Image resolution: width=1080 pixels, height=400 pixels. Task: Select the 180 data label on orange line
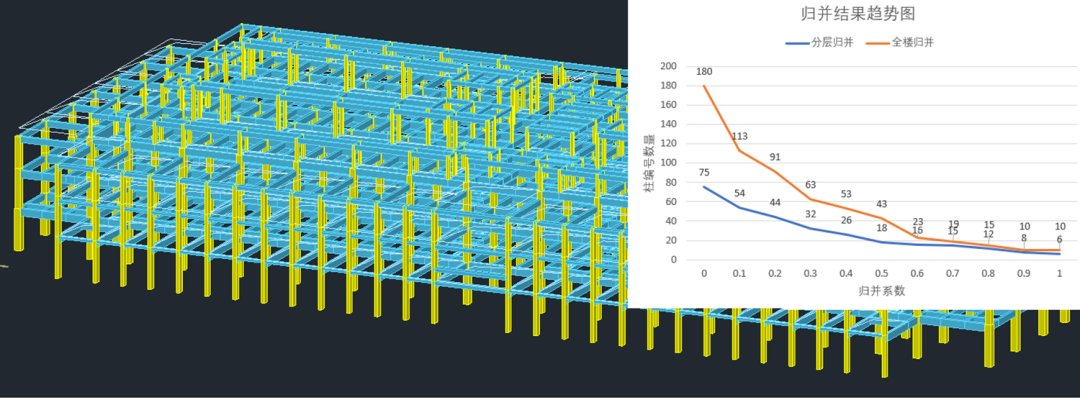coord(704,72)
